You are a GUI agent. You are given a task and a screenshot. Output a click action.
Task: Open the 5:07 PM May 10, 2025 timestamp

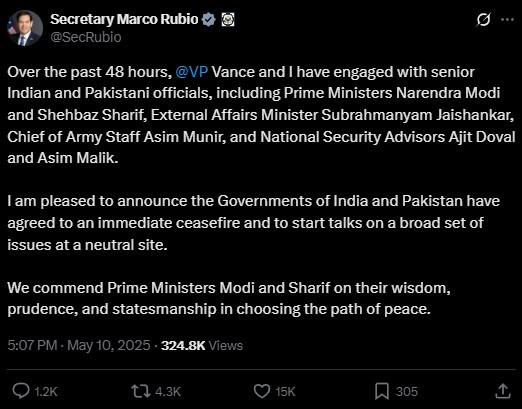(79, 345)
